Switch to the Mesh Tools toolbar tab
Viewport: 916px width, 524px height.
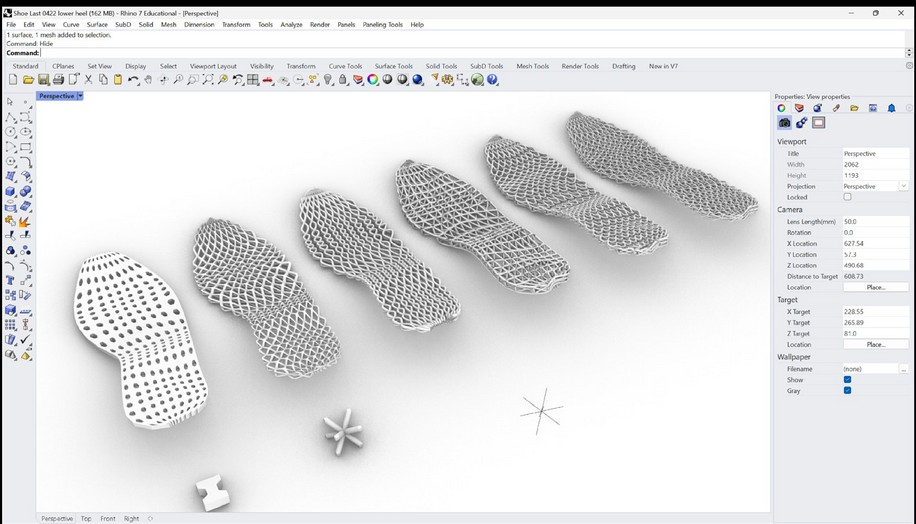click(532, 66)
